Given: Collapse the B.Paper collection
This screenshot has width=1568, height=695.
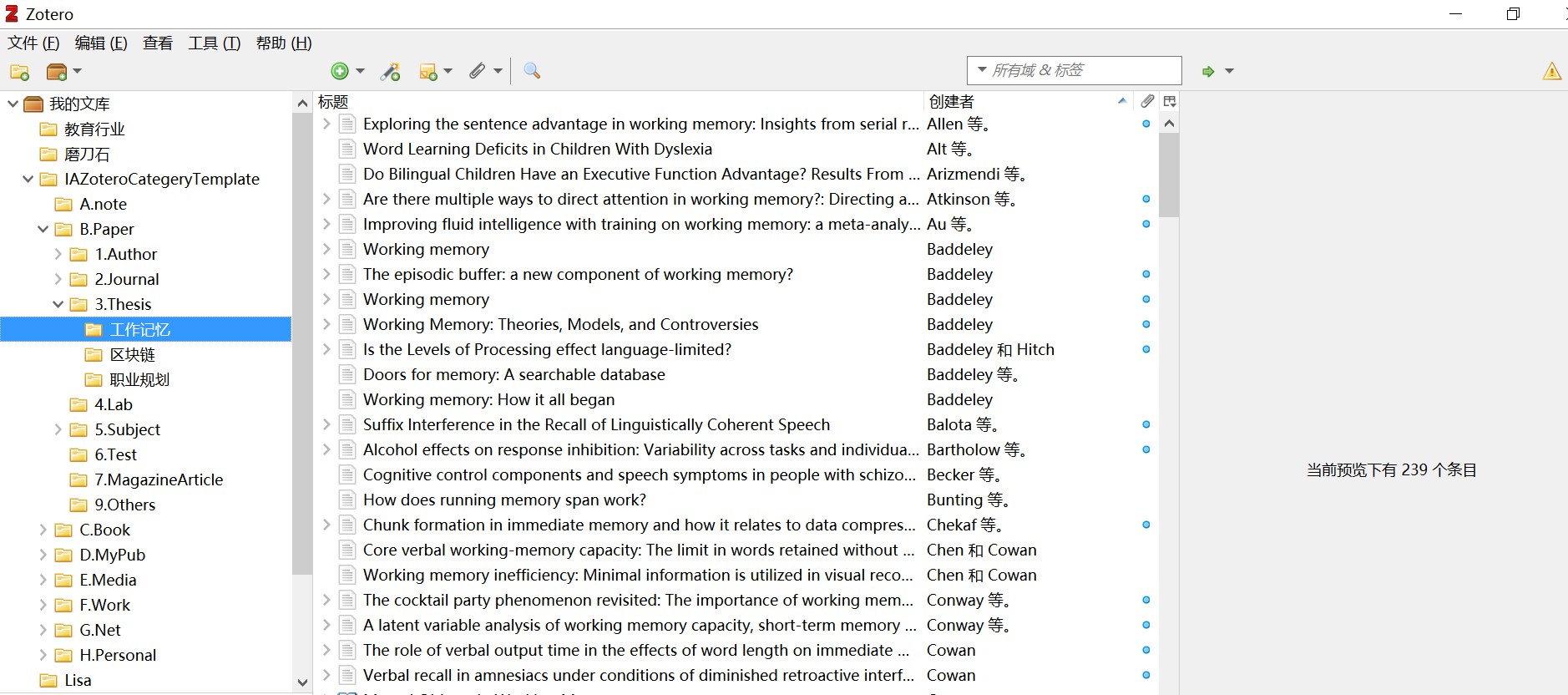Looking at the screenshot, I should tap(43, 229).
